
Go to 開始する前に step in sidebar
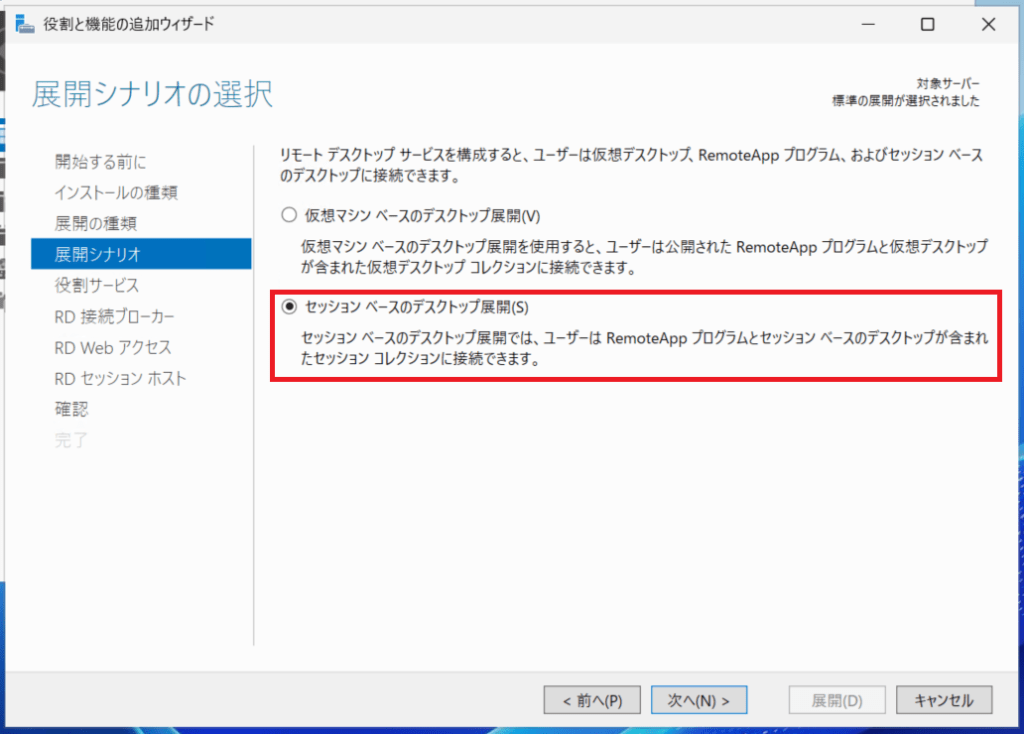point(100,161)
